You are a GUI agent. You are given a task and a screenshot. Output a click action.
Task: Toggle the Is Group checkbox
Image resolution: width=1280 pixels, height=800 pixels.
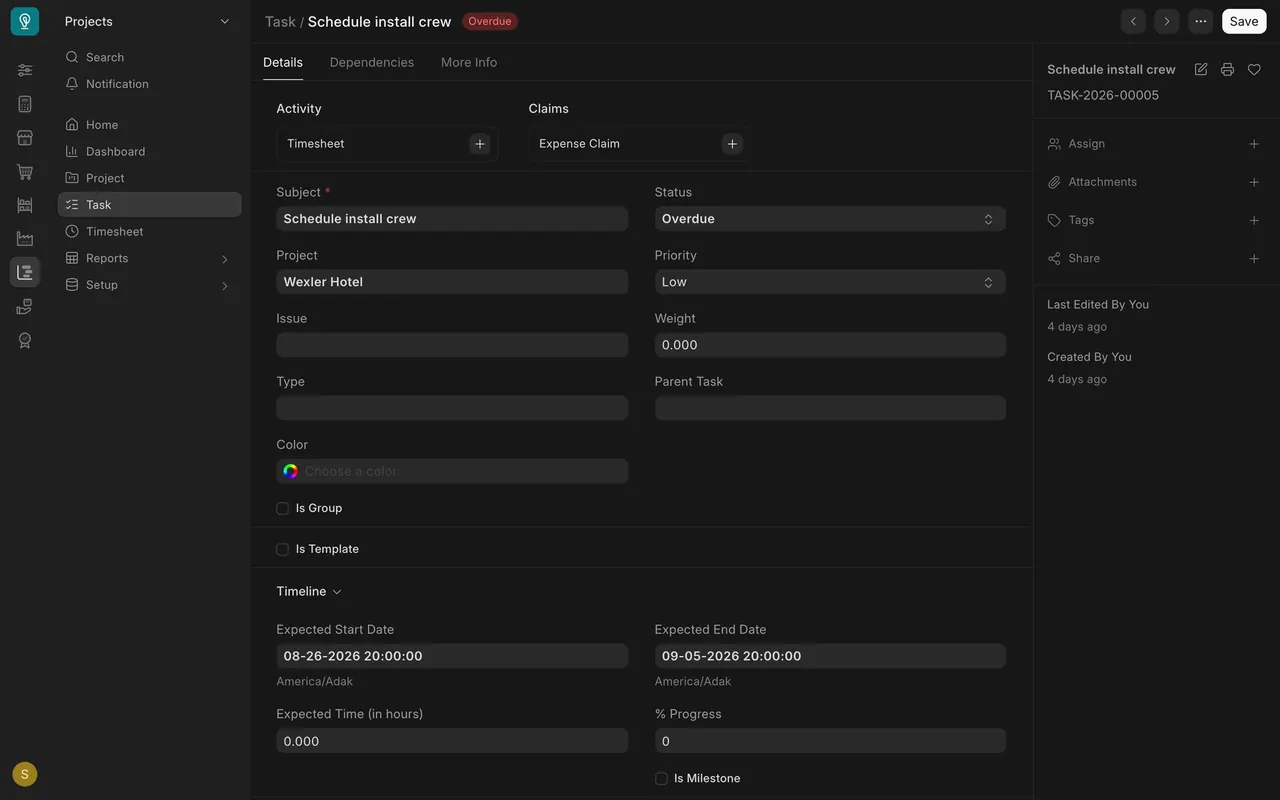[282, 508]
